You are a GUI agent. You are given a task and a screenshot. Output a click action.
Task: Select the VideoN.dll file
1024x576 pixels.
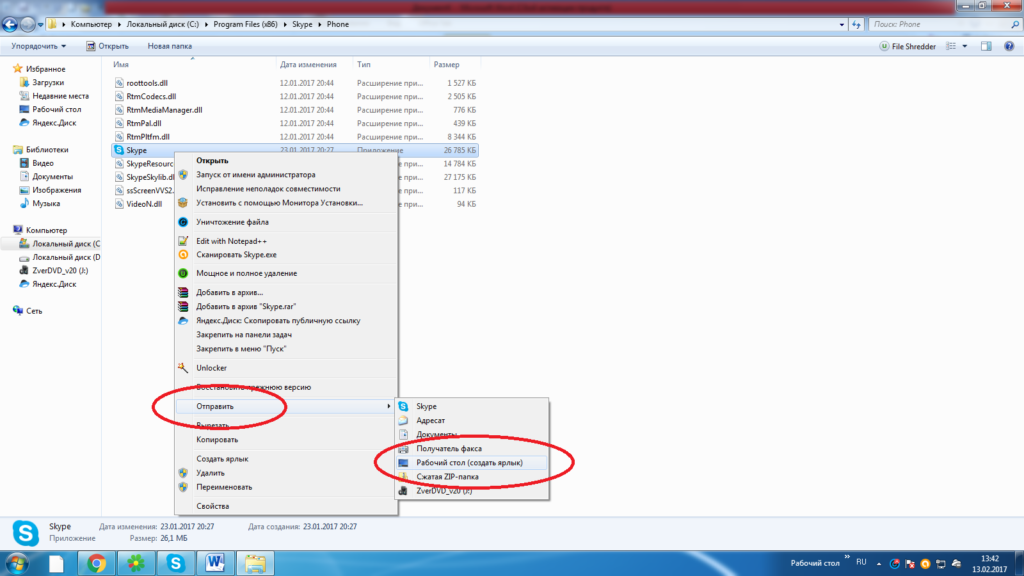point(144,204)
